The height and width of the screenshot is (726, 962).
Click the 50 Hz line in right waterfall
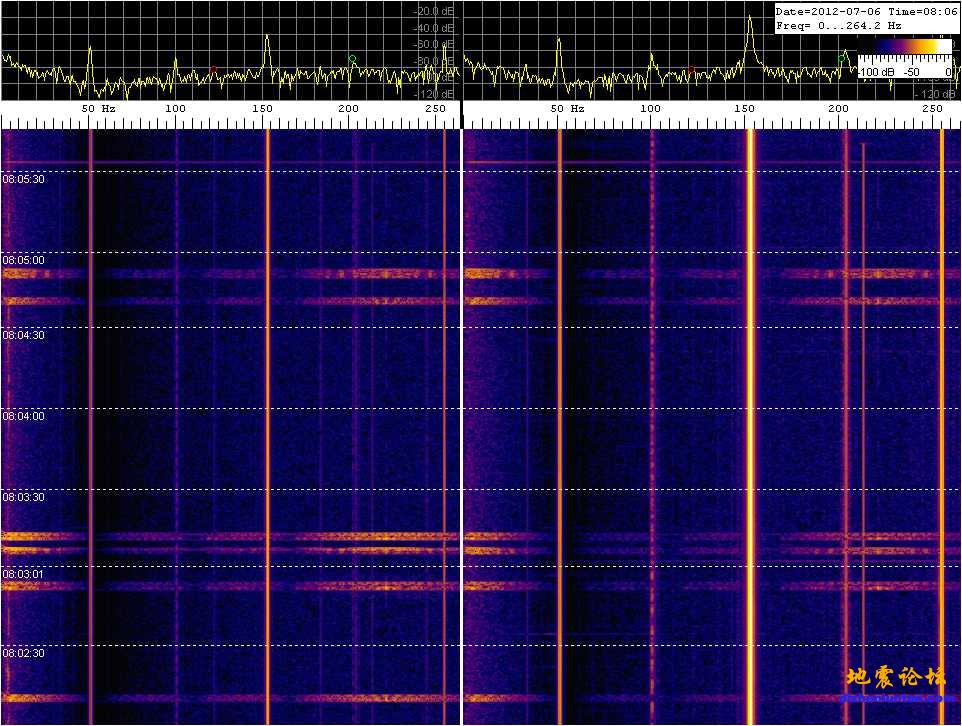point(560,427)
